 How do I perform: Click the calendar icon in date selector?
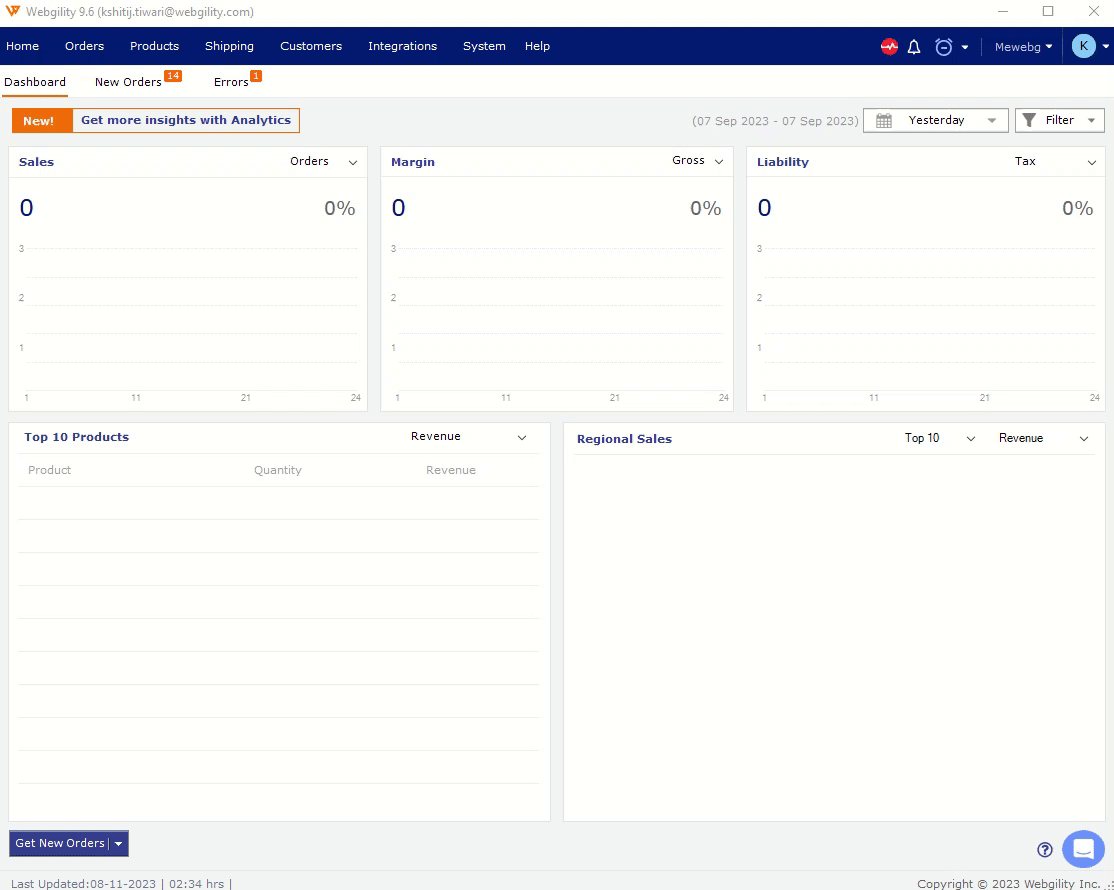pos(884,121)
